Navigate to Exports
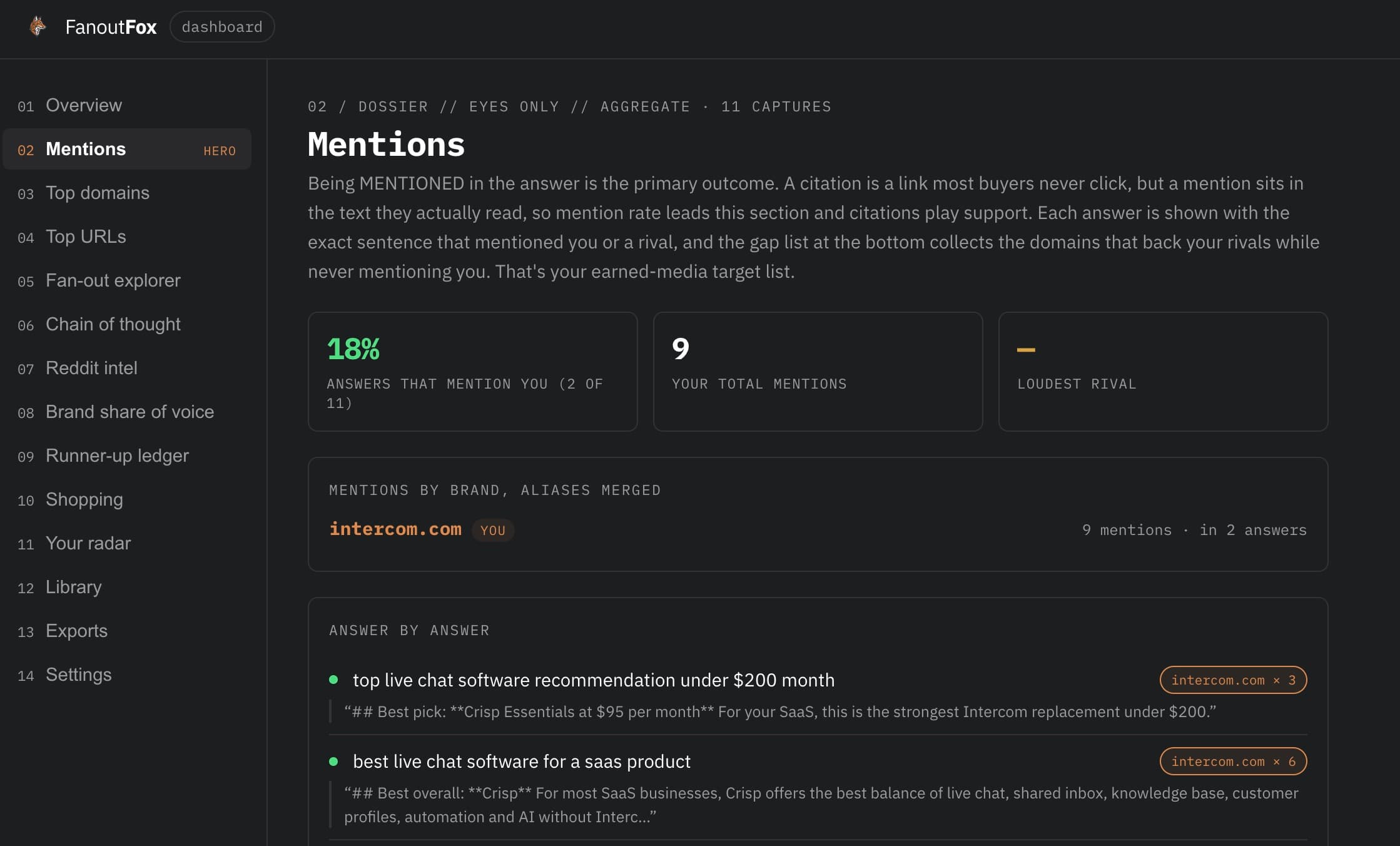This screenshot has width=1400, height=846. tap(127, 631)
